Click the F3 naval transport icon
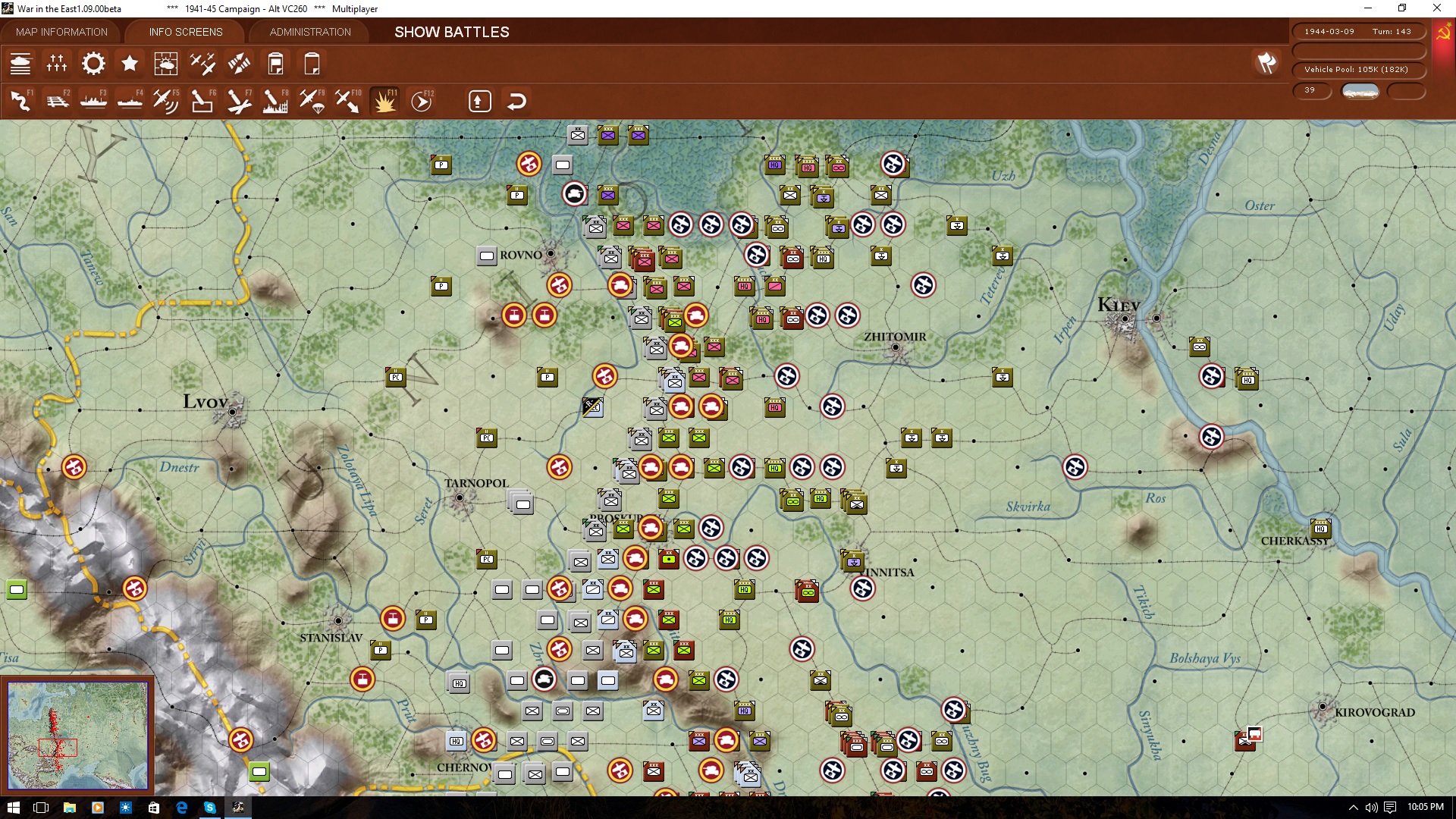The width and height of the screenshot is (1456, 819). pyautogui.click(x=93, y=100)
